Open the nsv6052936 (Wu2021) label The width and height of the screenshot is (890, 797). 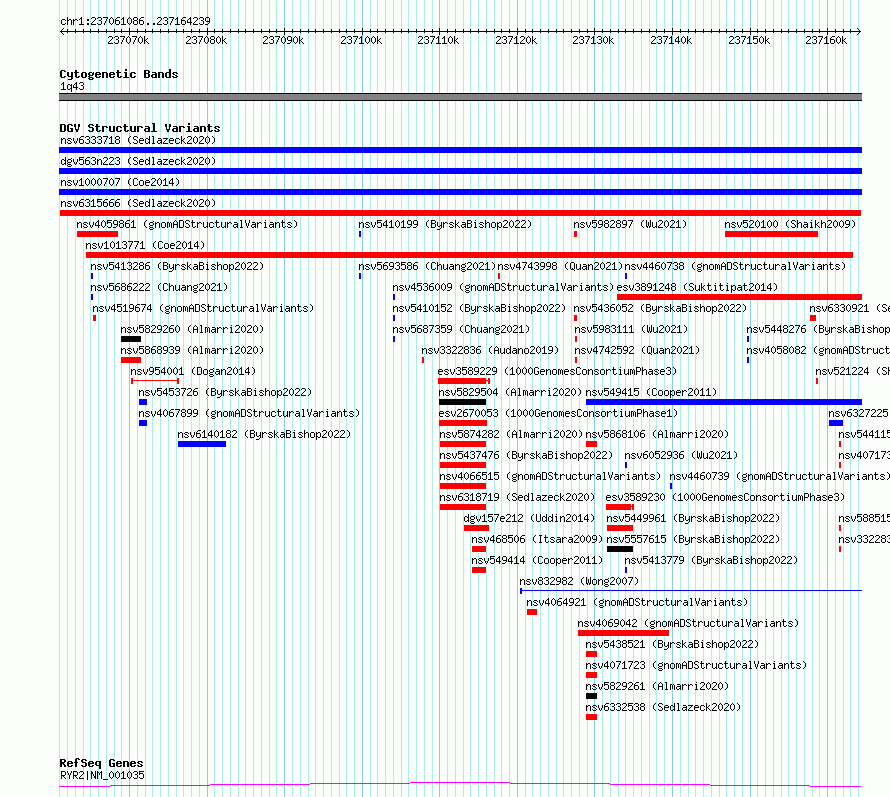pos(681,455)
